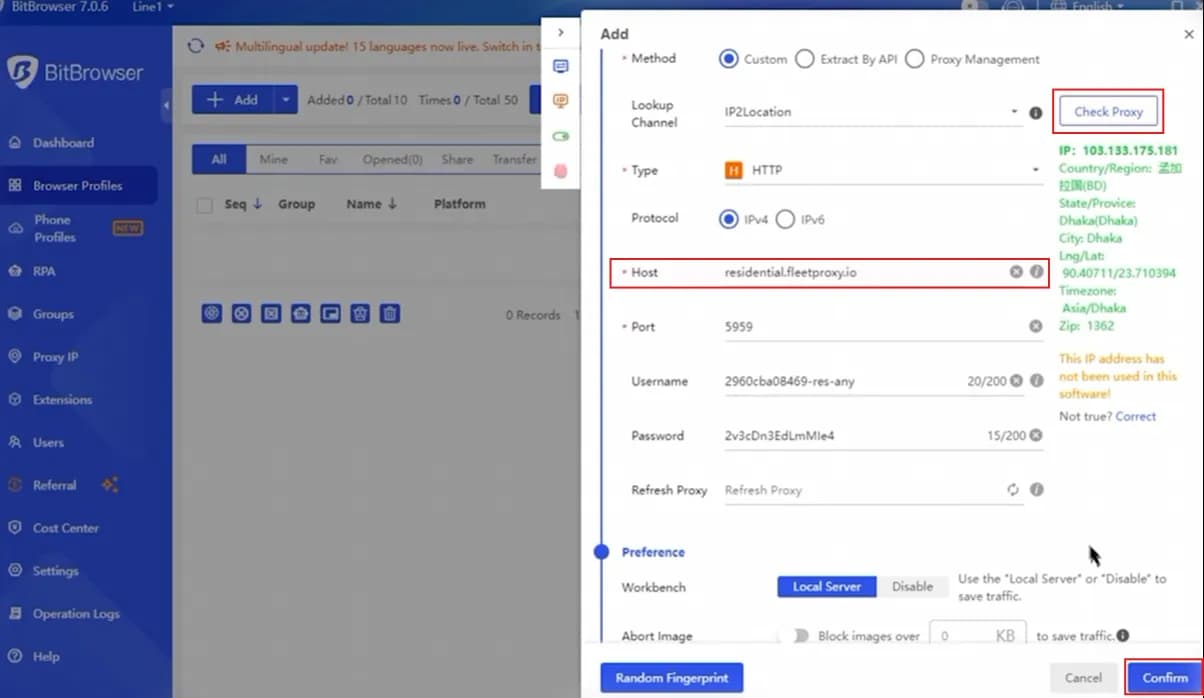Click the info icon beside Host field
The width and height of the screenshot is (1204, 698).
tap(1037, 272)
